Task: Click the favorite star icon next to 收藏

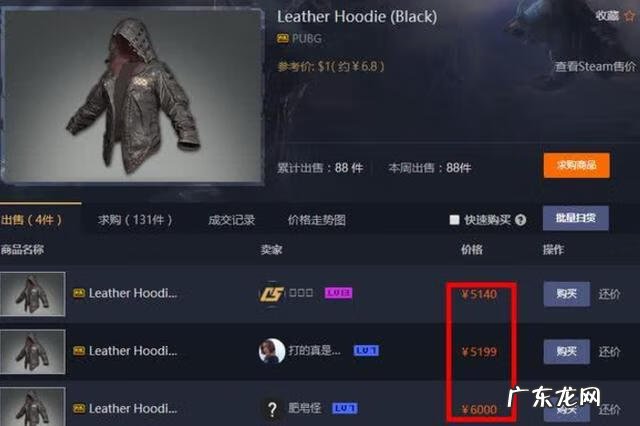Action: tap(630, 16)
